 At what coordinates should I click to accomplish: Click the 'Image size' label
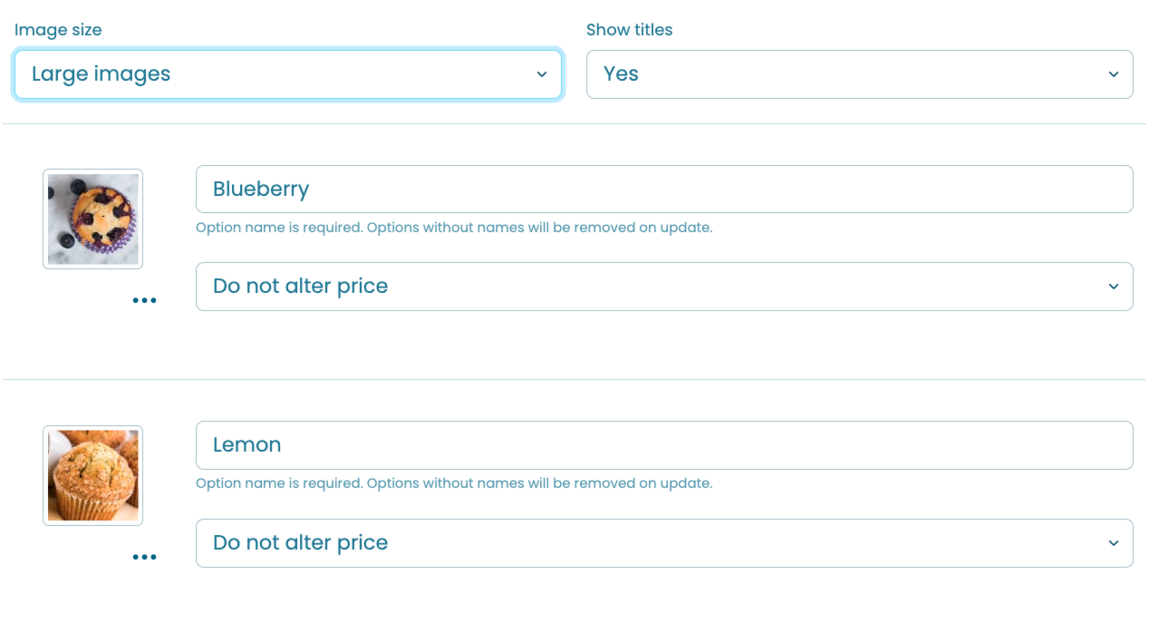tap(58, 30)
